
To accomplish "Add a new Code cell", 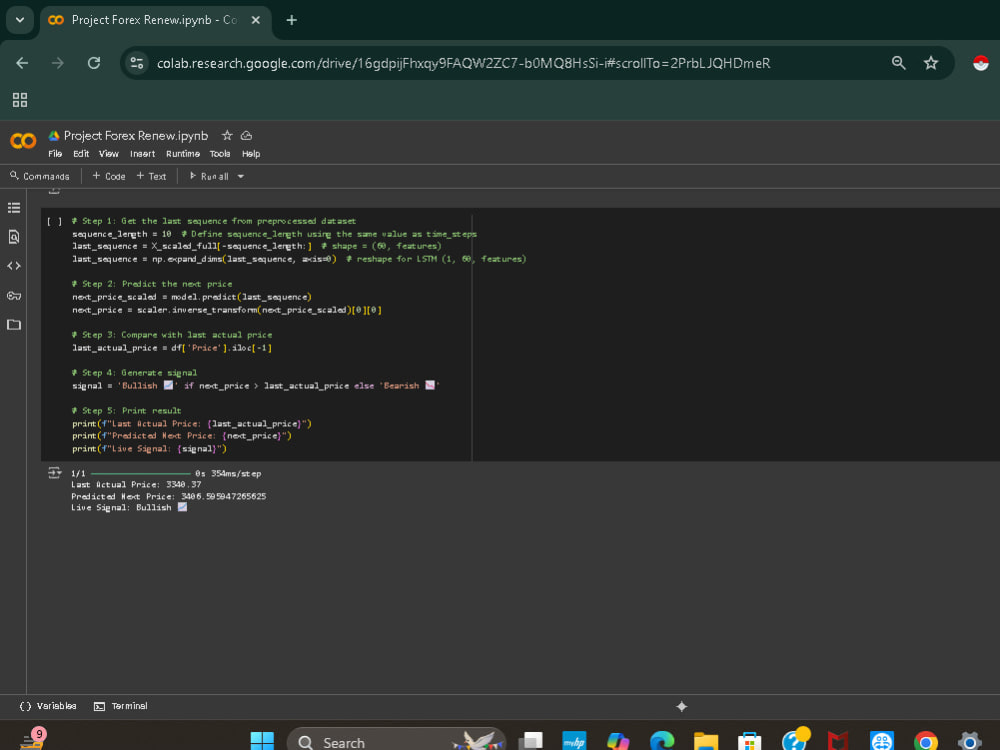I will [109, 176].
